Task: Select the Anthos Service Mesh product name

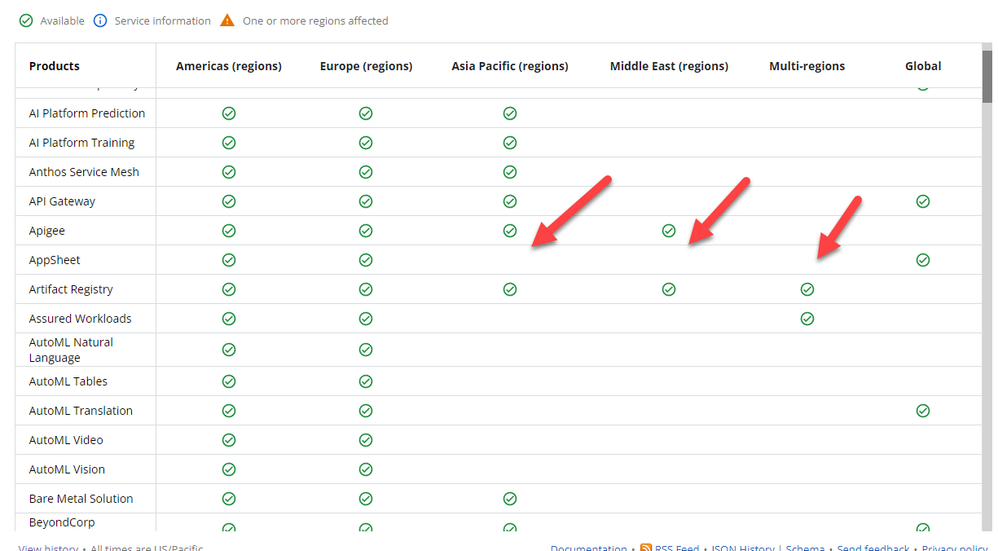Action: point(83,172)
